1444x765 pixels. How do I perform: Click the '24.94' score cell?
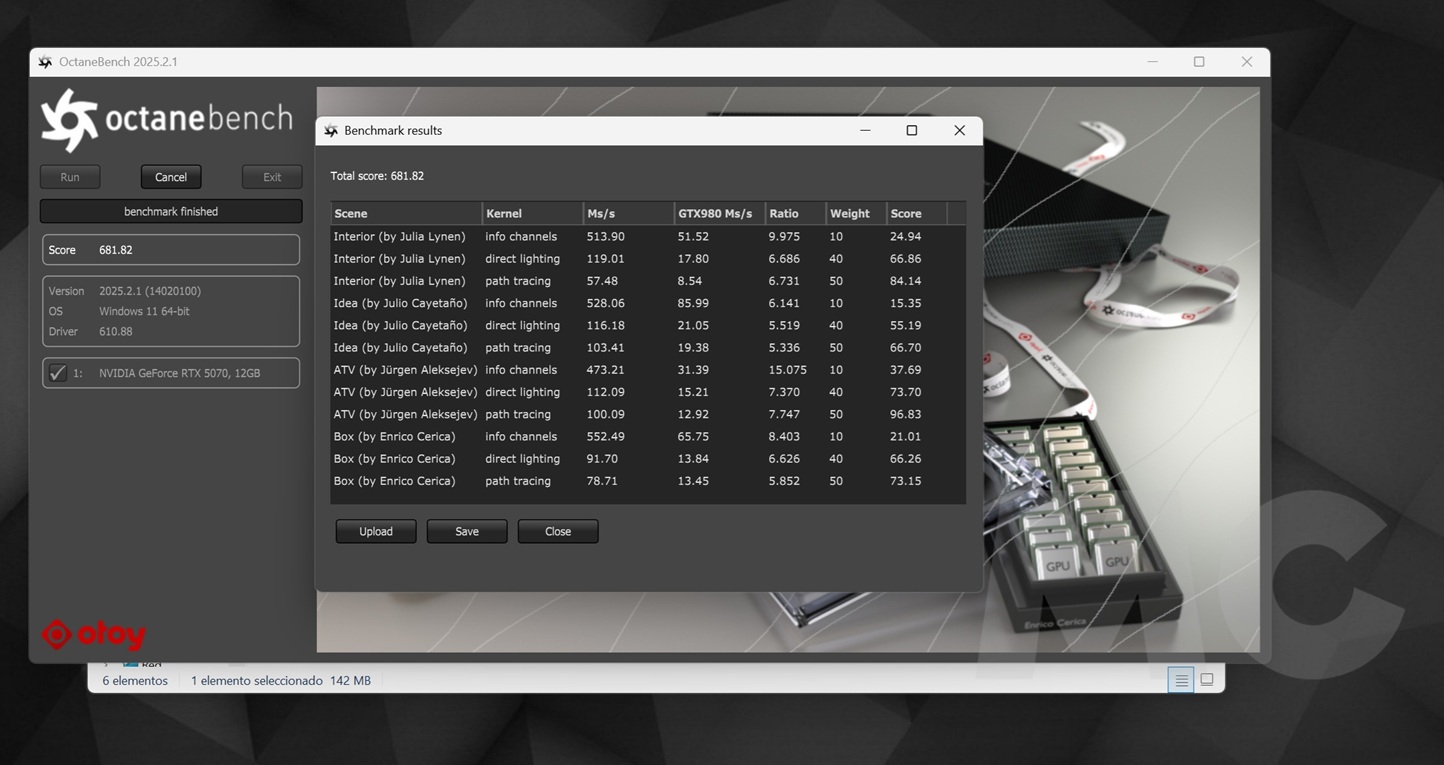(905, 237)
